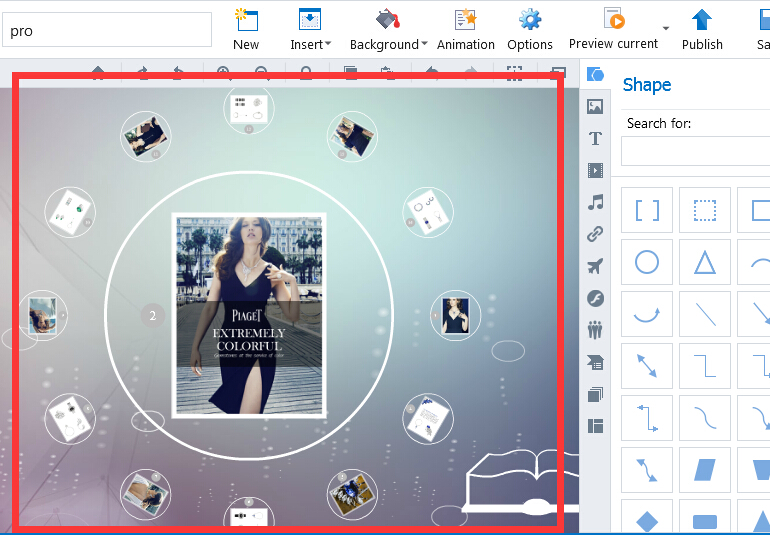
Task: Click the 'Search for:' label
Action: click(659, 123)
